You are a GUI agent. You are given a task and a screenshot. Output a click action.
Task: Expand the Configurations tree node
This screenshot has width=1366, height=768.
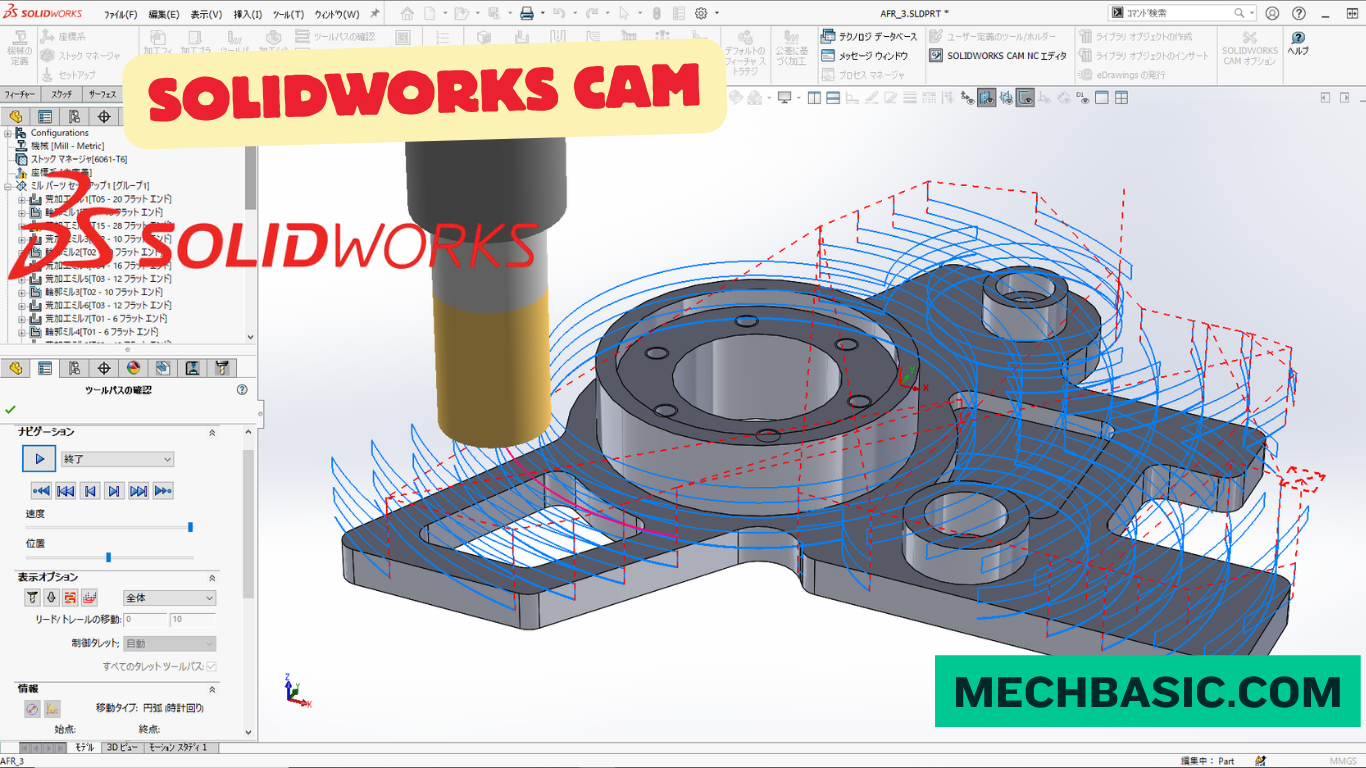tap(8, 133)
